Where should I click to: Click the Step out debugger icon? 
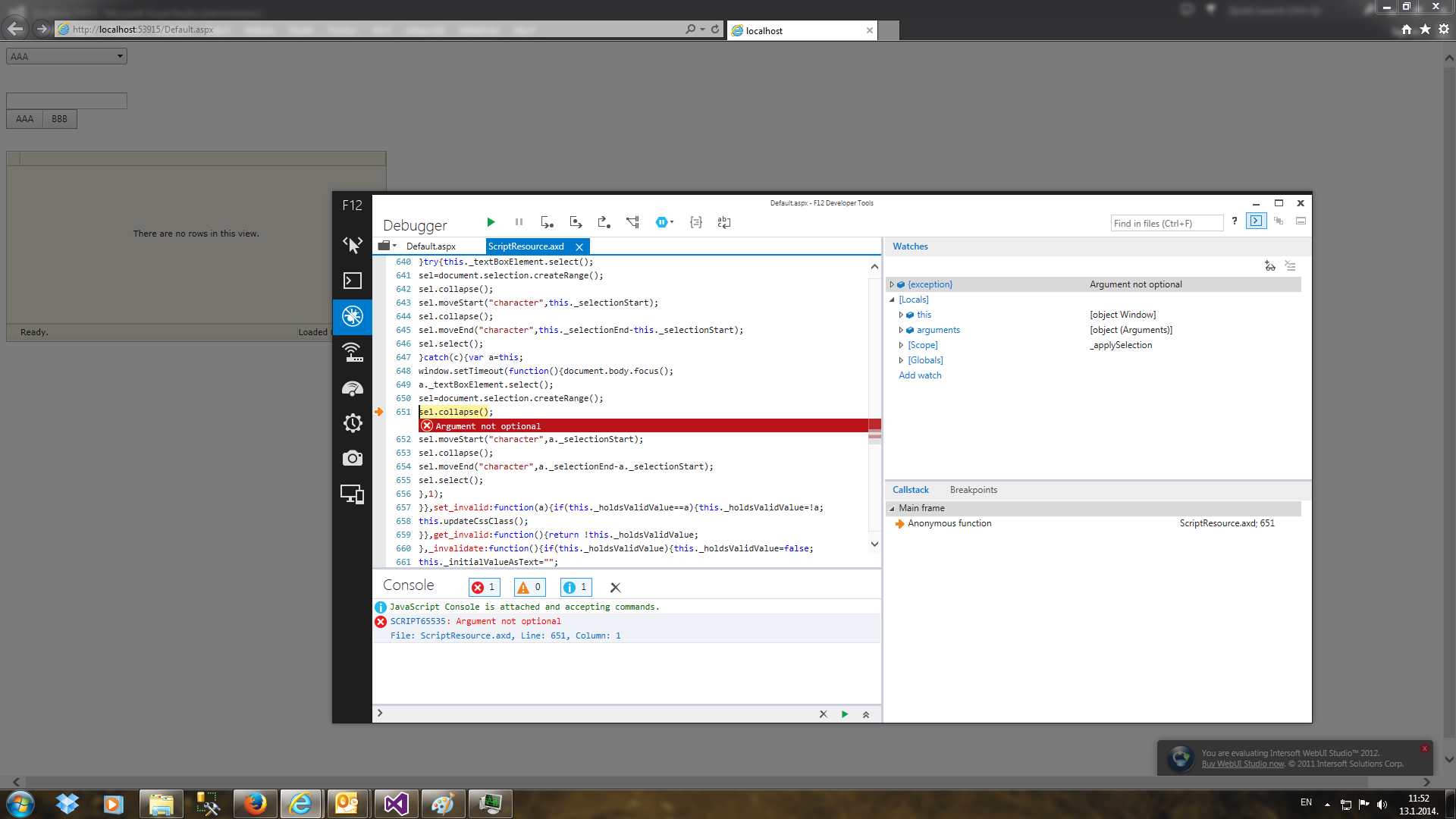604,222
